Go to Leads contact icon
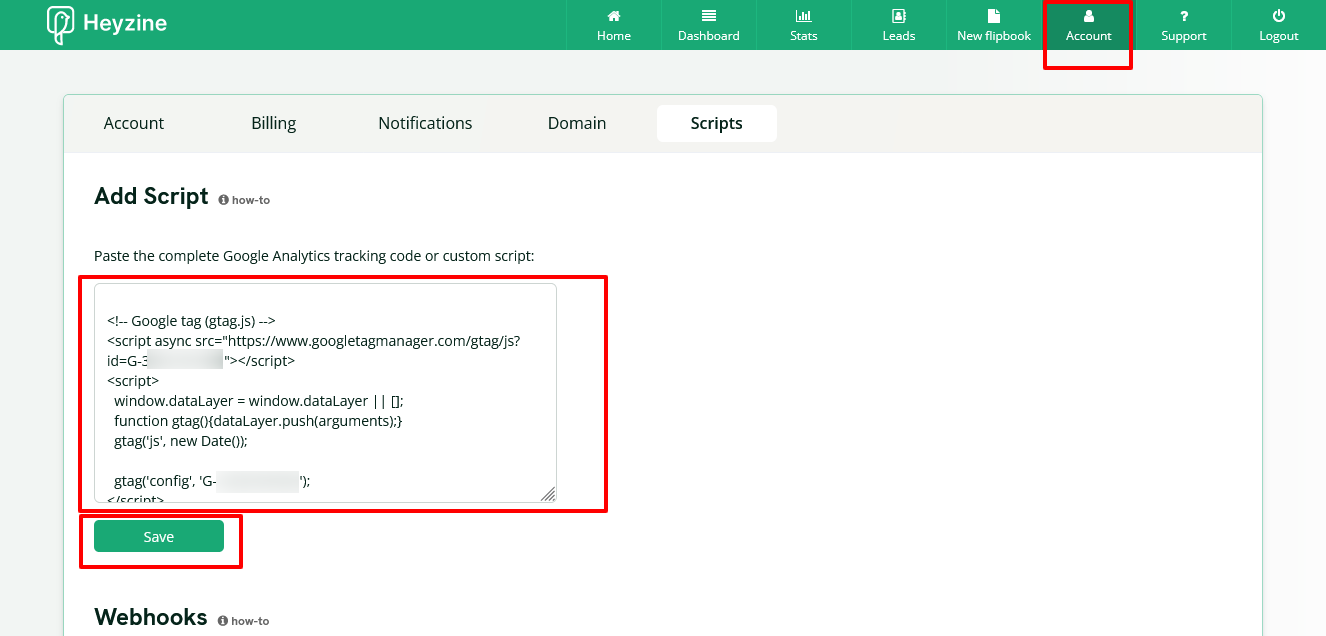The image size is (1326, 636). click(898, 16)
